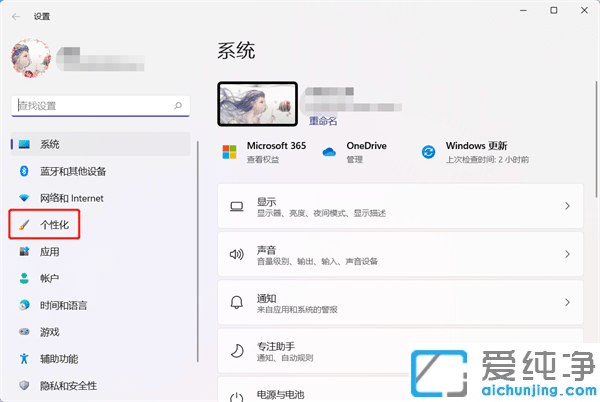Click the OneDrive cloud icon

(329, 152)
